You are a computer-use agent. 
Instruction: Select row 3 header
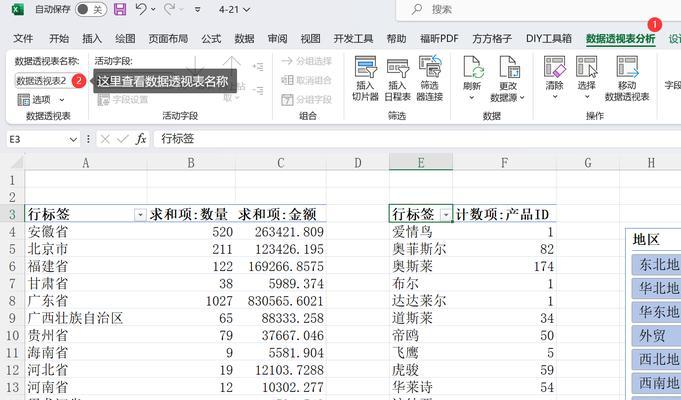[12, 214]
